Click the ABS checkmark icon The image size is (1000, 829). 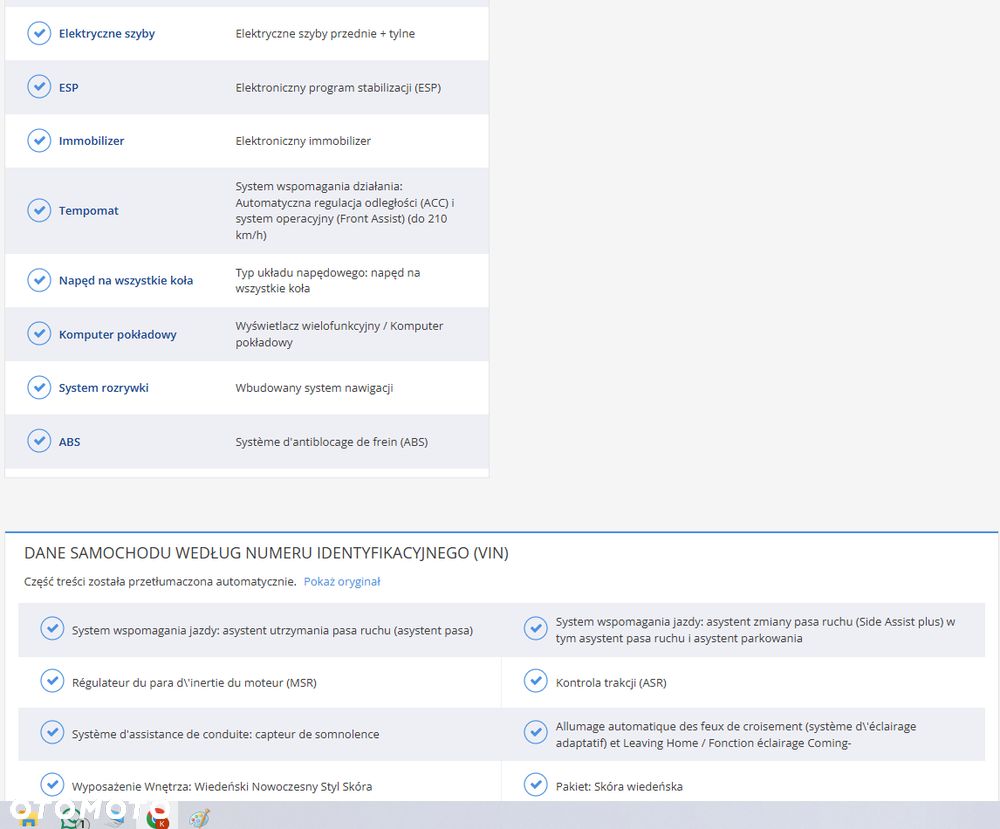point(39,441)
